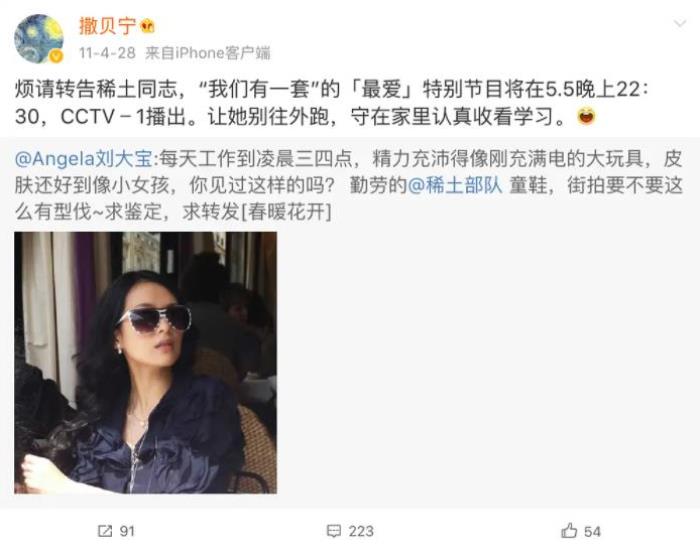Expand the post options chevron
The image size is (700, 552).
679,23
